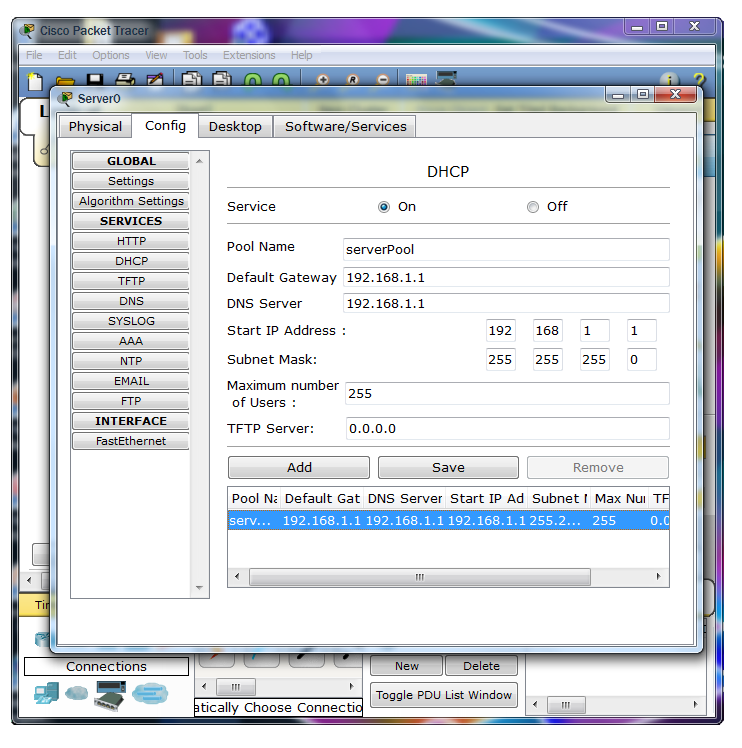Open the Activity Wizard pencil icon

[155, 79]
